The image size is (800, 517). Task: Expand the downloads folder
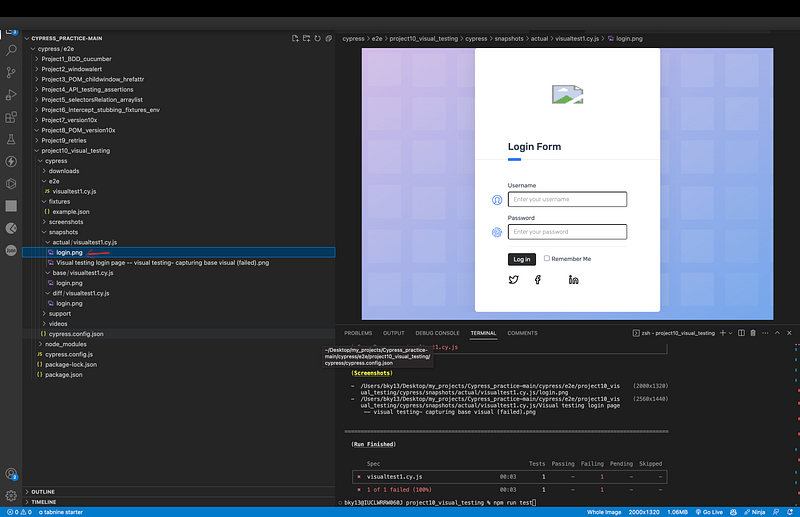(64, 171)
